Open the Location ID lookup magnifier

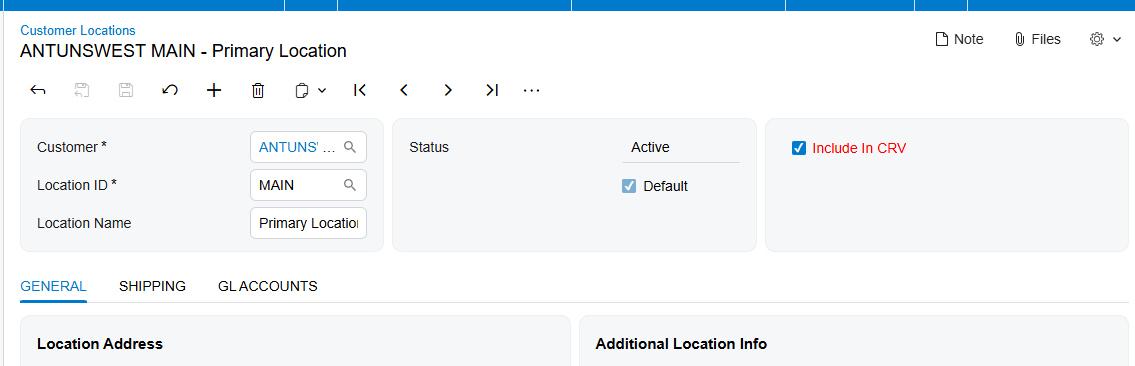(x=350, y=185)
